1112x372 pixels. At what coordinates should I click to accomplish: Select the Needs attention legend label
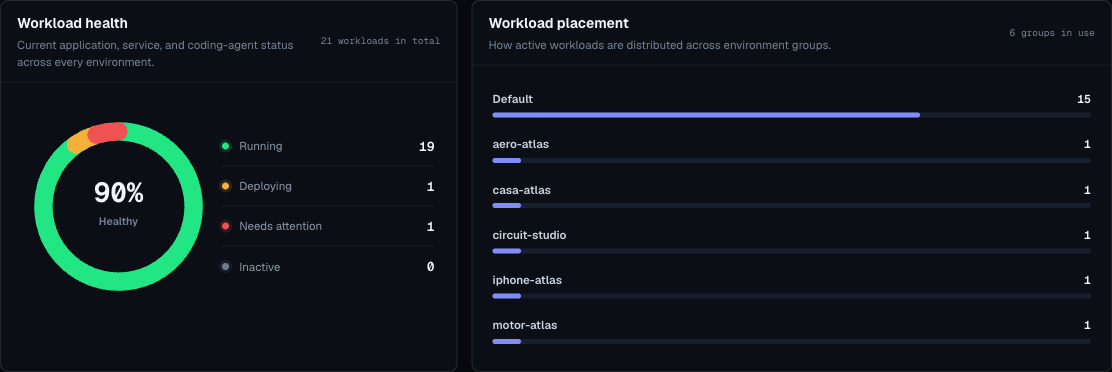click(280, 227)
